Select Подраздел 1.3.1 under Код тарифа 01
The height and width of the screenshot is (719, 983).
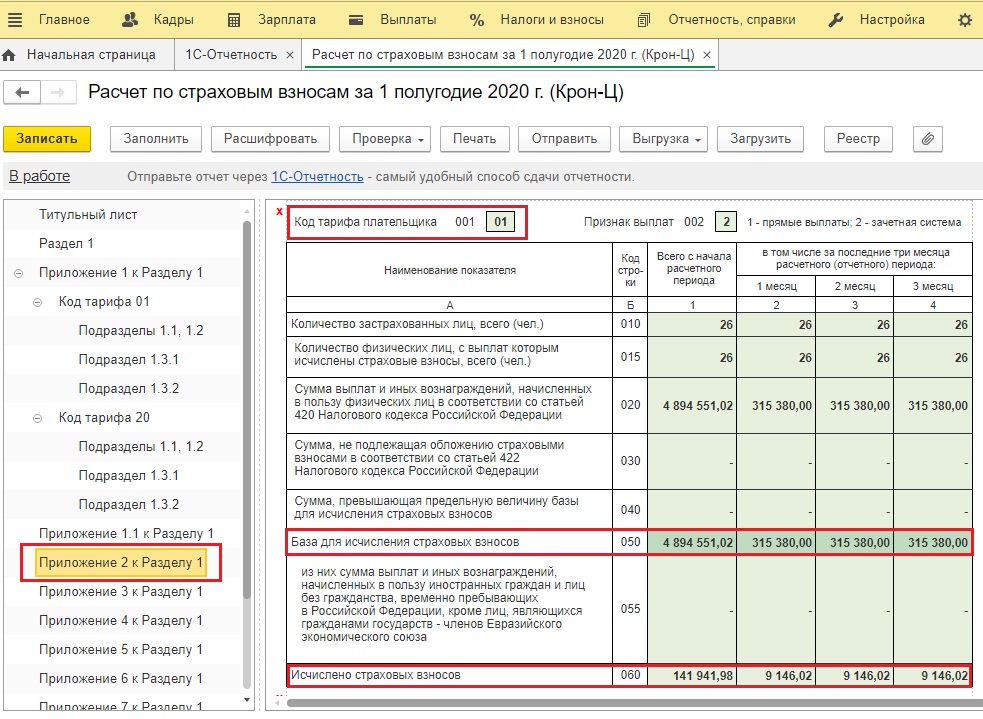pos(129,359)
